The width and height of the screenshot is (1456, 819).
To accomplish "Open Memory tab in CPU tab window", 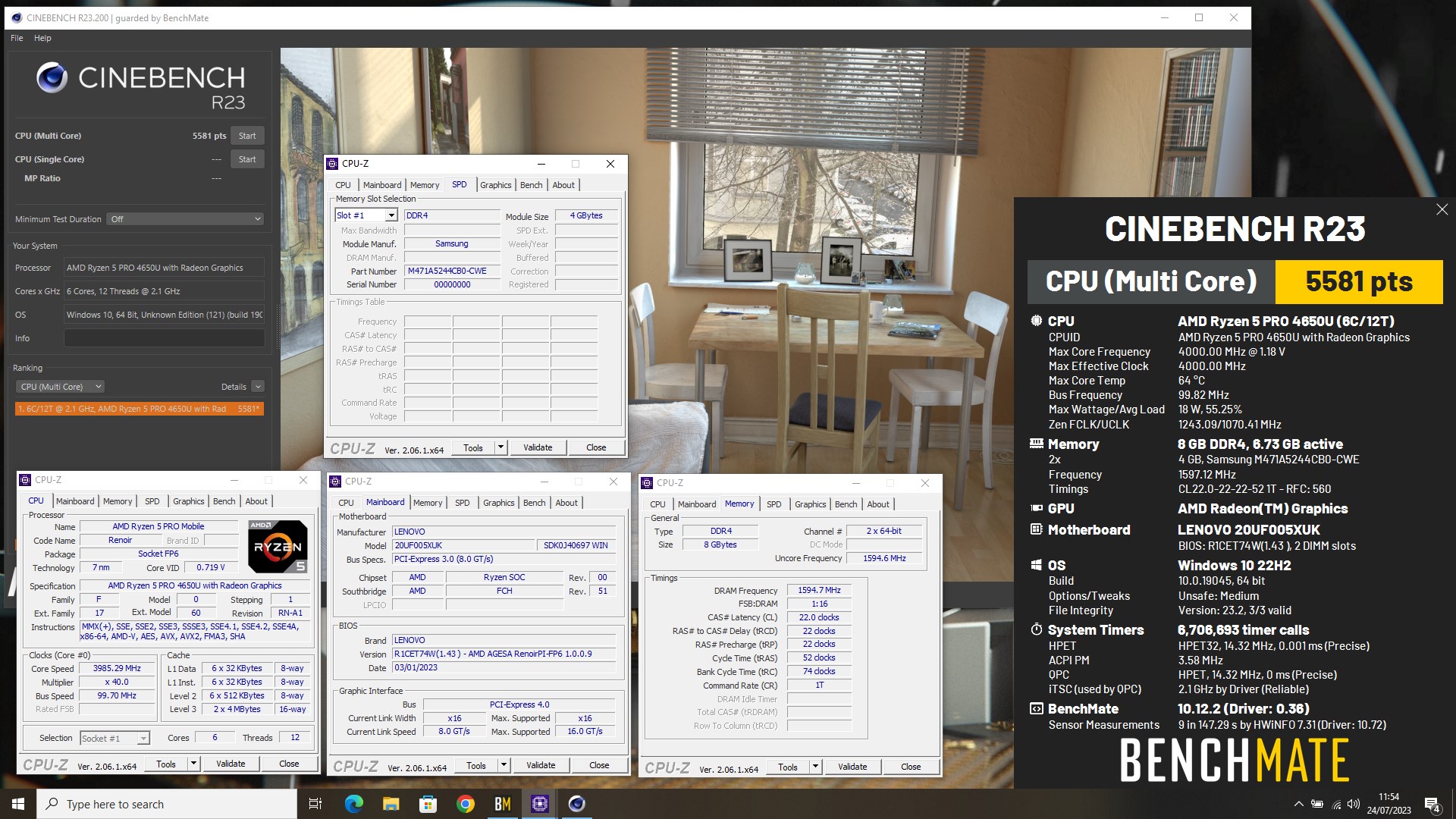I will (118, 501).
